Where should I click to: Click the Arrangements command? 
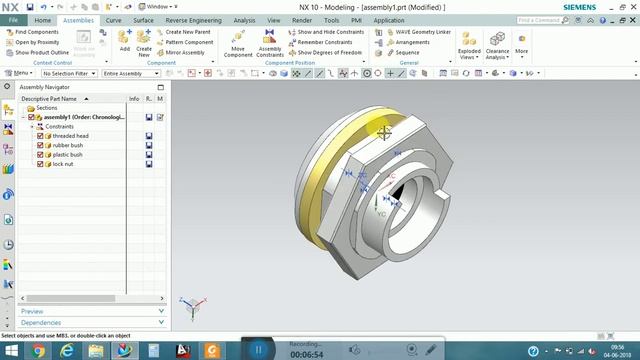coord(408,42)
